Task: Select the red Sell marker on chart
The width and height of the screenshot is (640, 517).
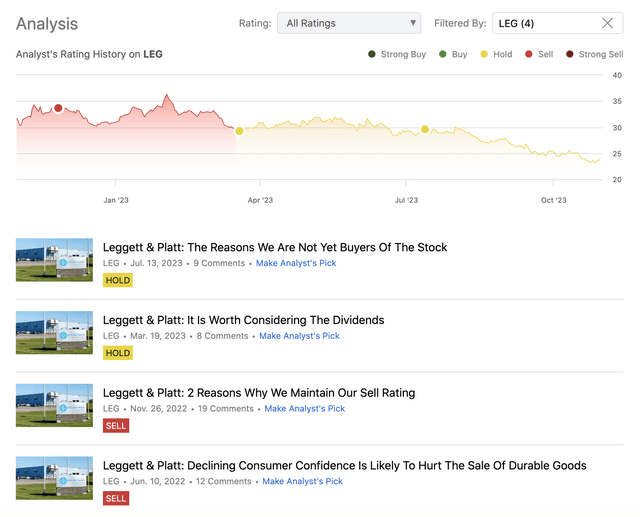Action: coord(58,108)
